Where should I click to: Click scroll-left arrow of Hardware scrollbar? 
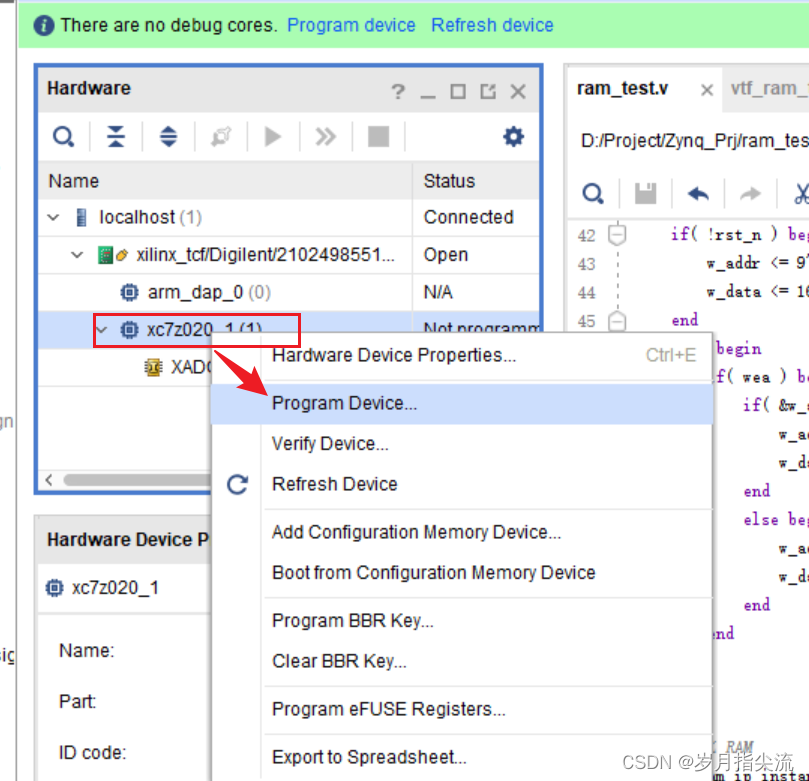pyautogui.click(x=49, y=480)
